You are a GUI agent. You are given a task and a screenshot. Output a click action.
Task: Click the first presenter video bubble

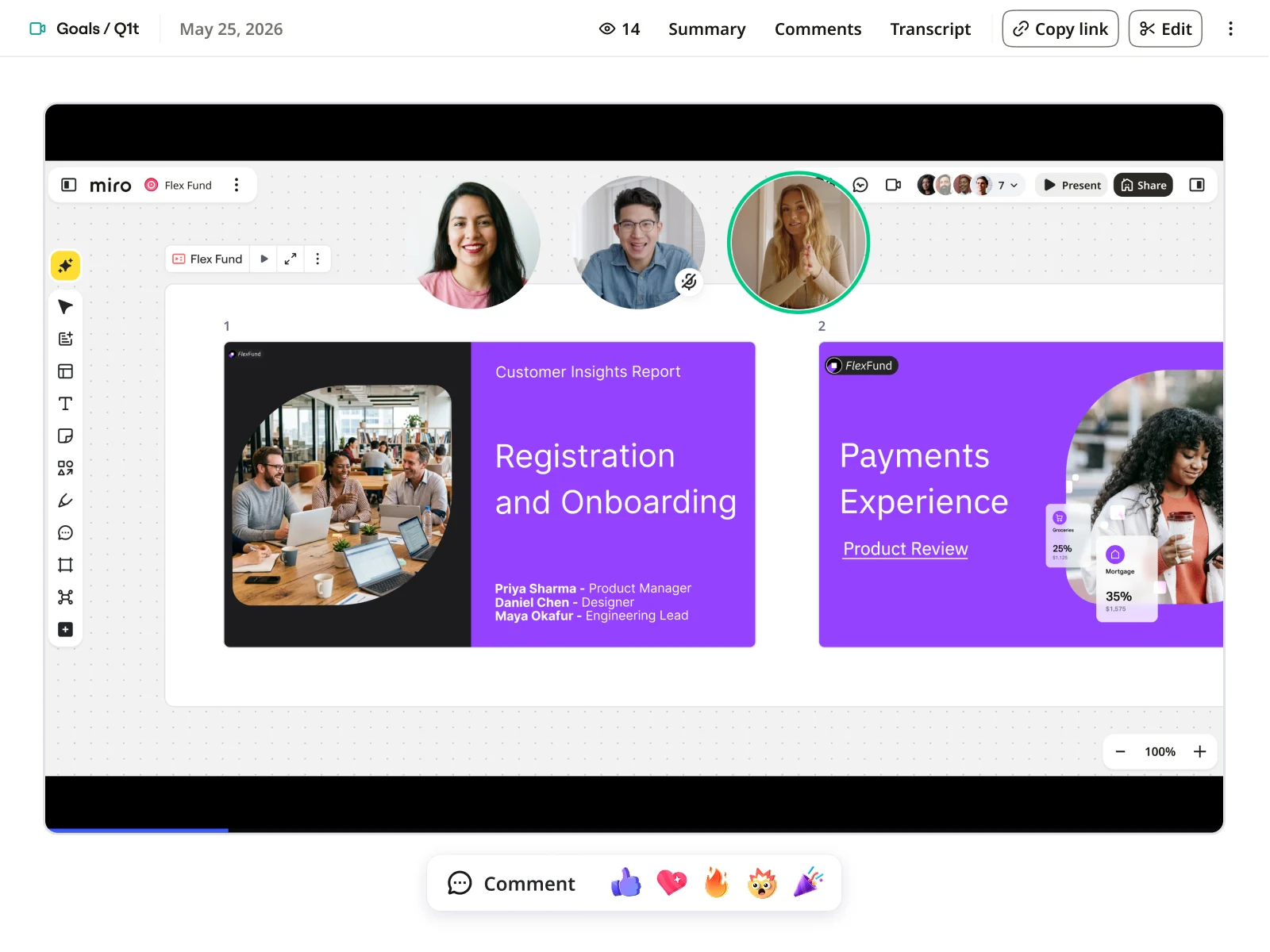(x=473, y=243)
